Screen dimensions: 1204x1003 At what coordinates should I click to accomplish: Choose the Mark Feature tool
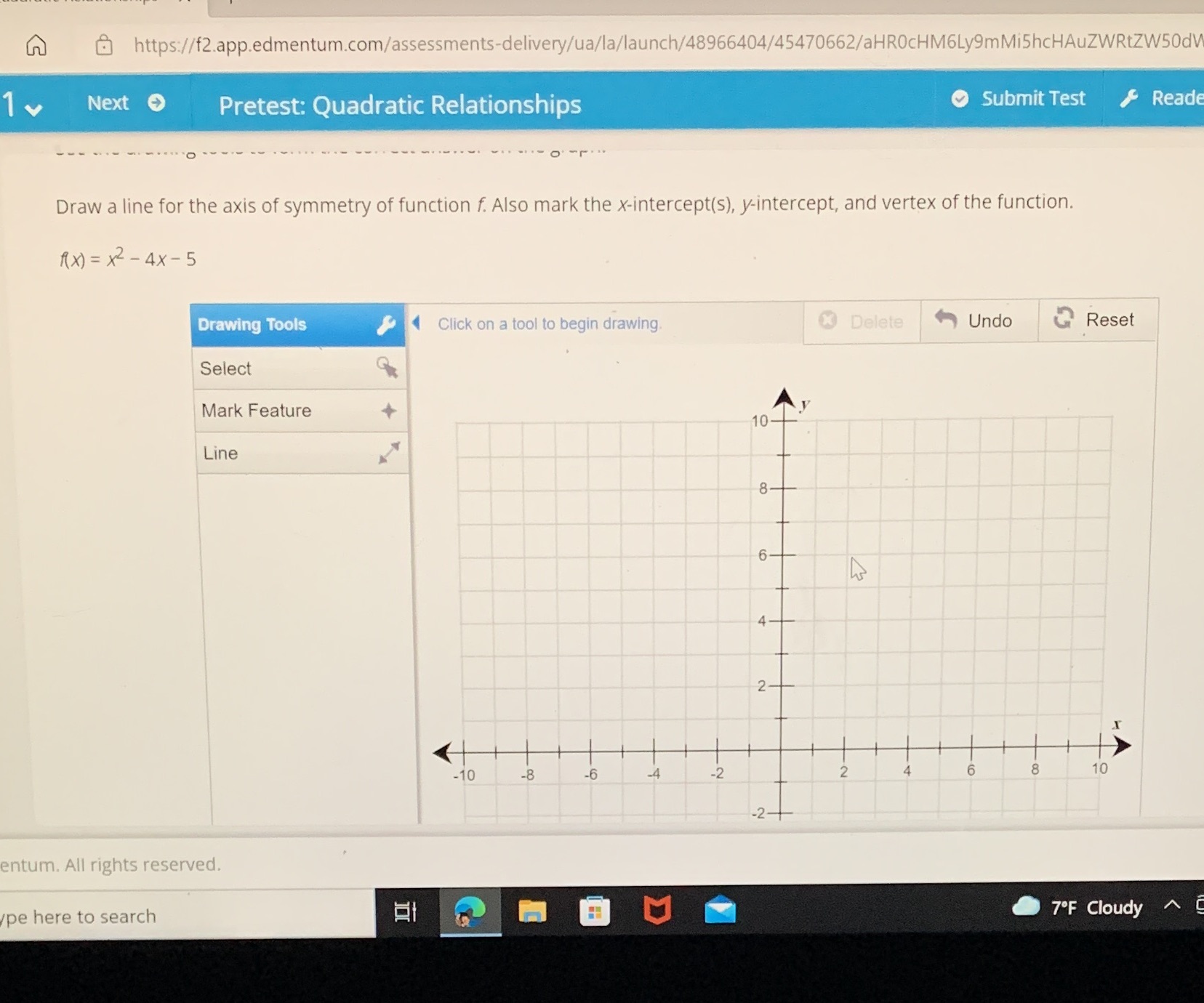301,411
